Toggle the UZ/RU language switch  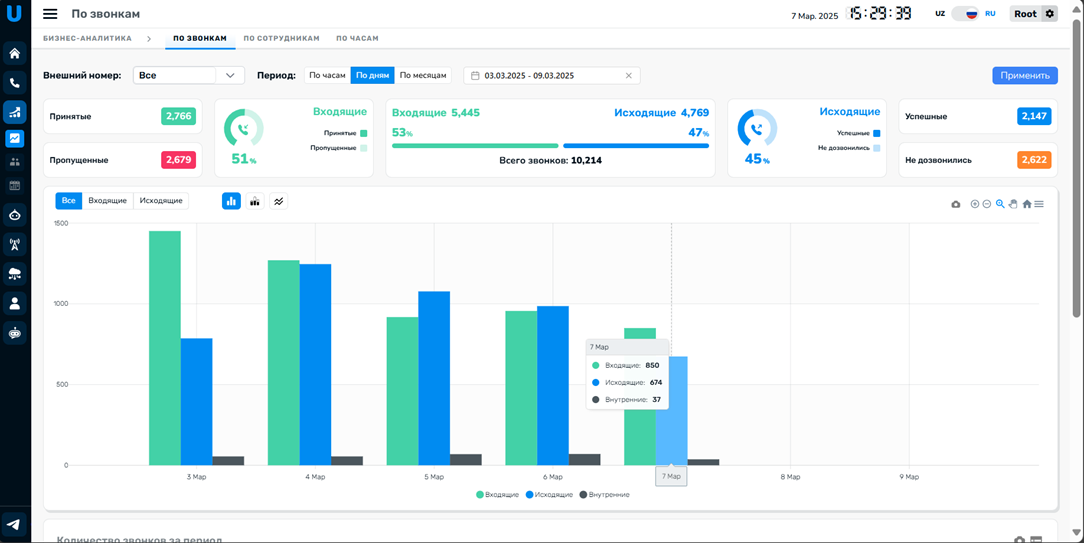[x=966, y=14]
